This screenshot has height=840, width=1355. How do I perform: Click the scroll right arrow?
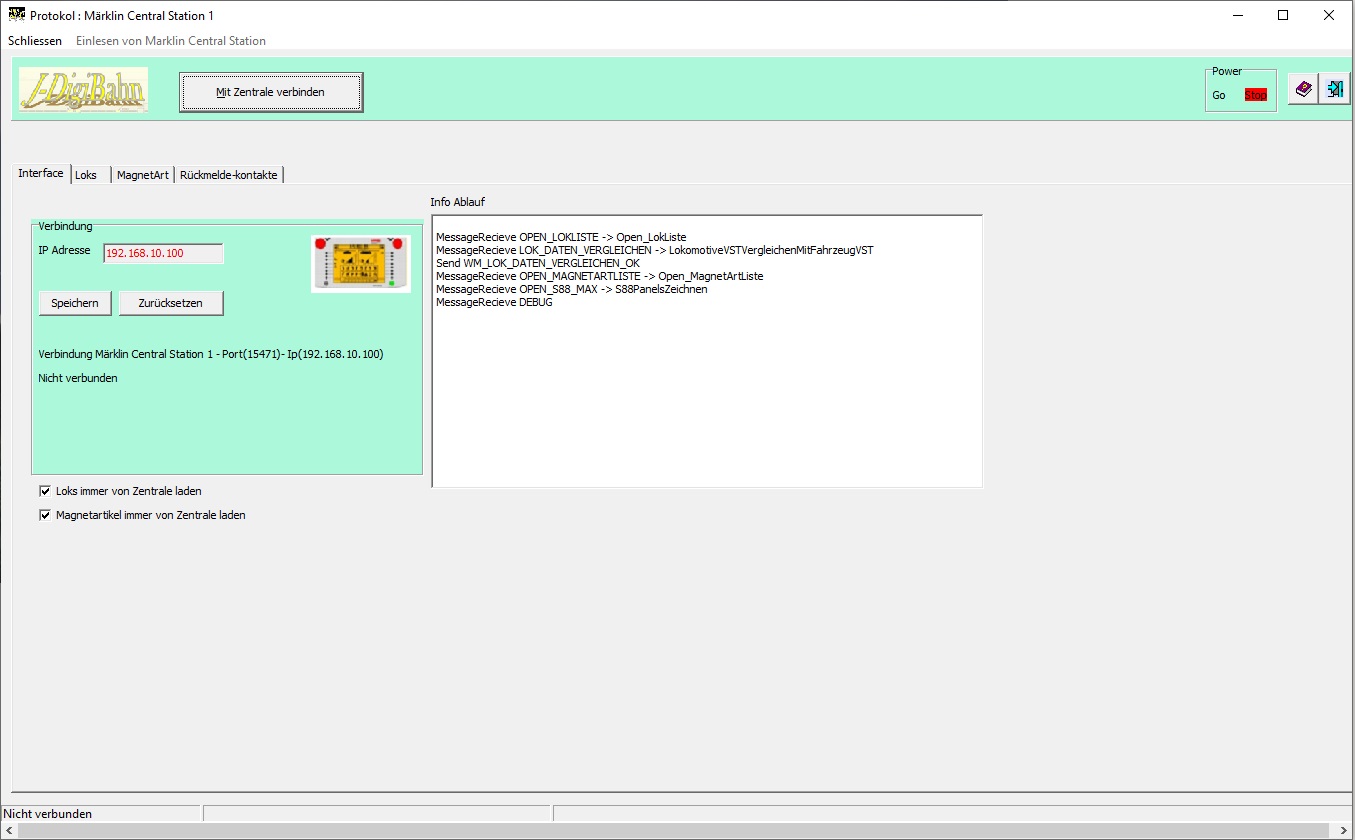(x=1345, y=831)
